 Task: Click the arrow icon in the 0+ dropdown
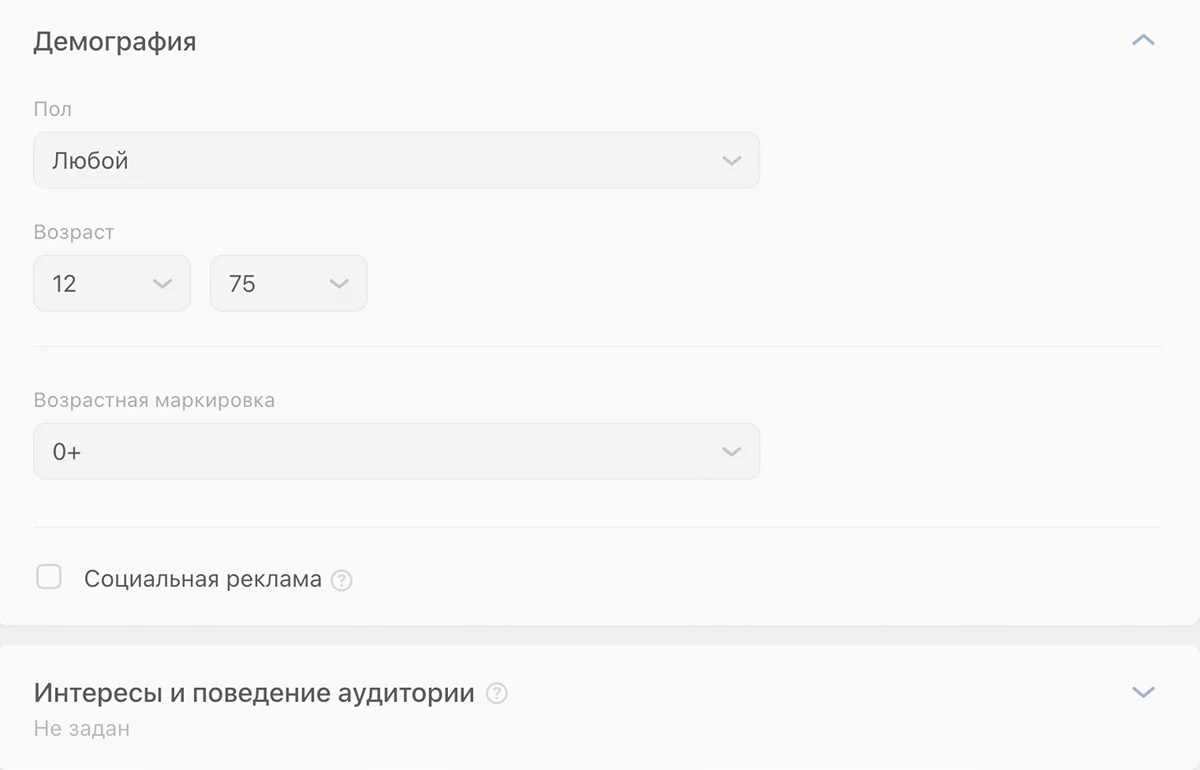731,452
